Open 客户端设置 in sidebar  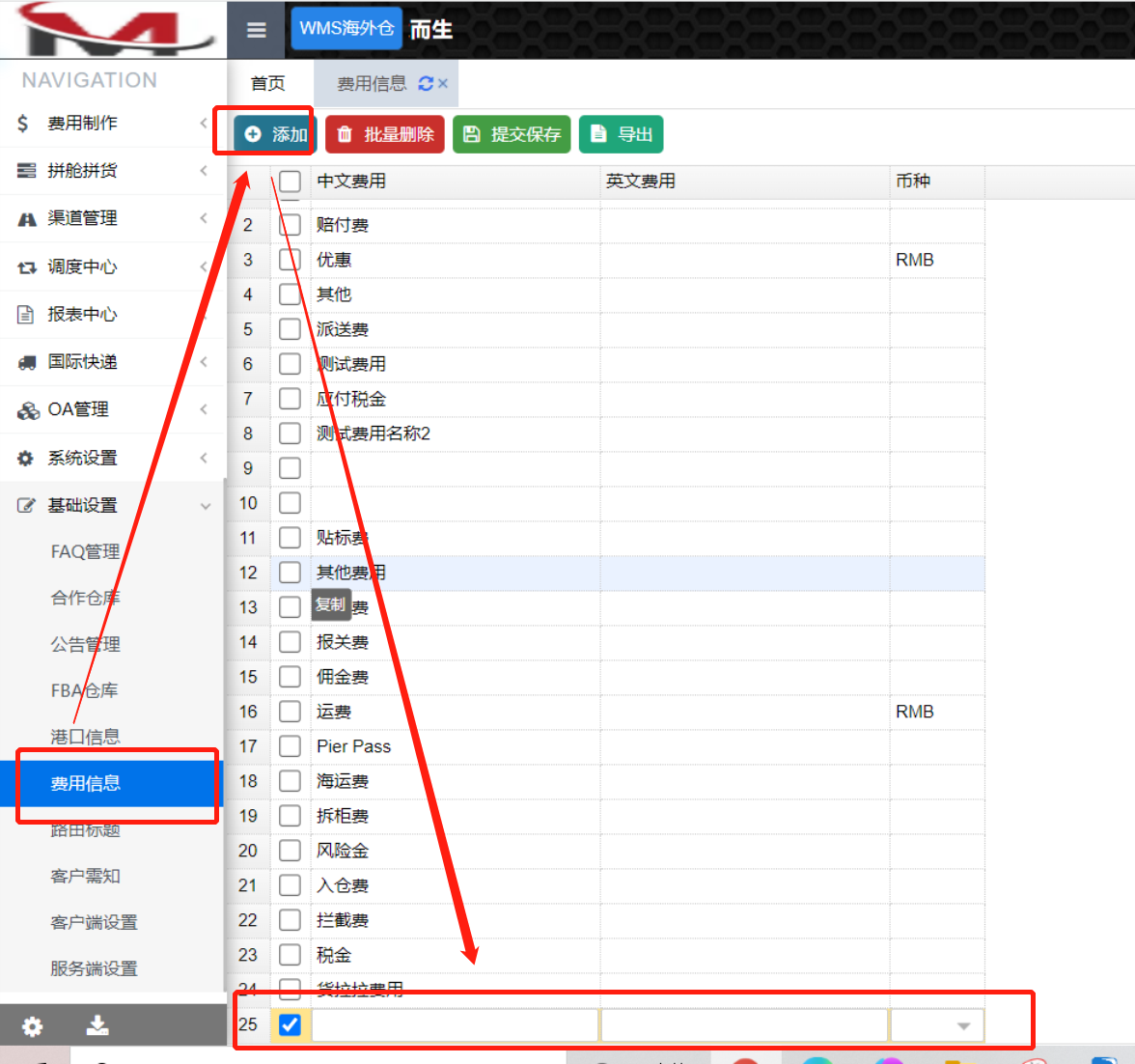(95, 923)
